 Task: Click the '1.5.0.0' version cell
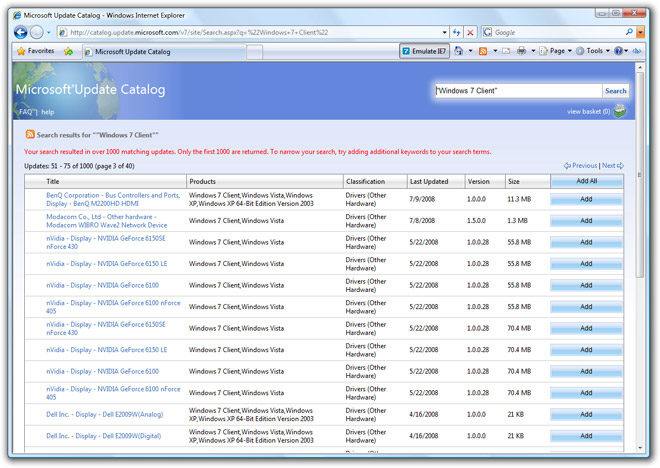pyautogui.click(x=476, y=221)
